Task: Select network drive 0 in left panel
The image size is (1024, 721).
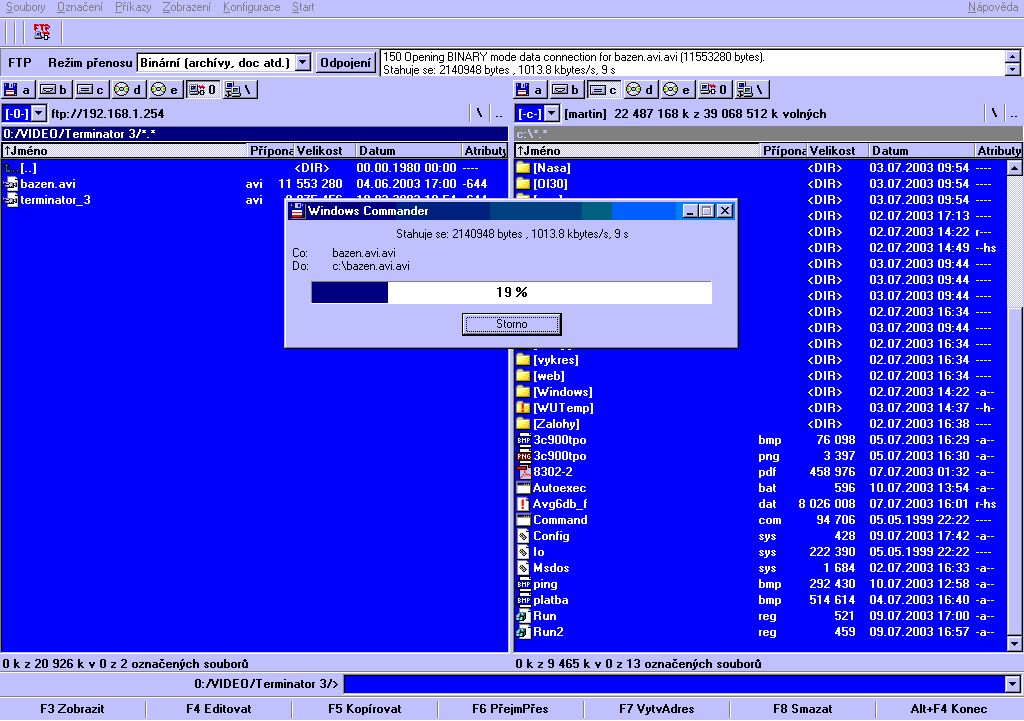Action: (203, 90)
